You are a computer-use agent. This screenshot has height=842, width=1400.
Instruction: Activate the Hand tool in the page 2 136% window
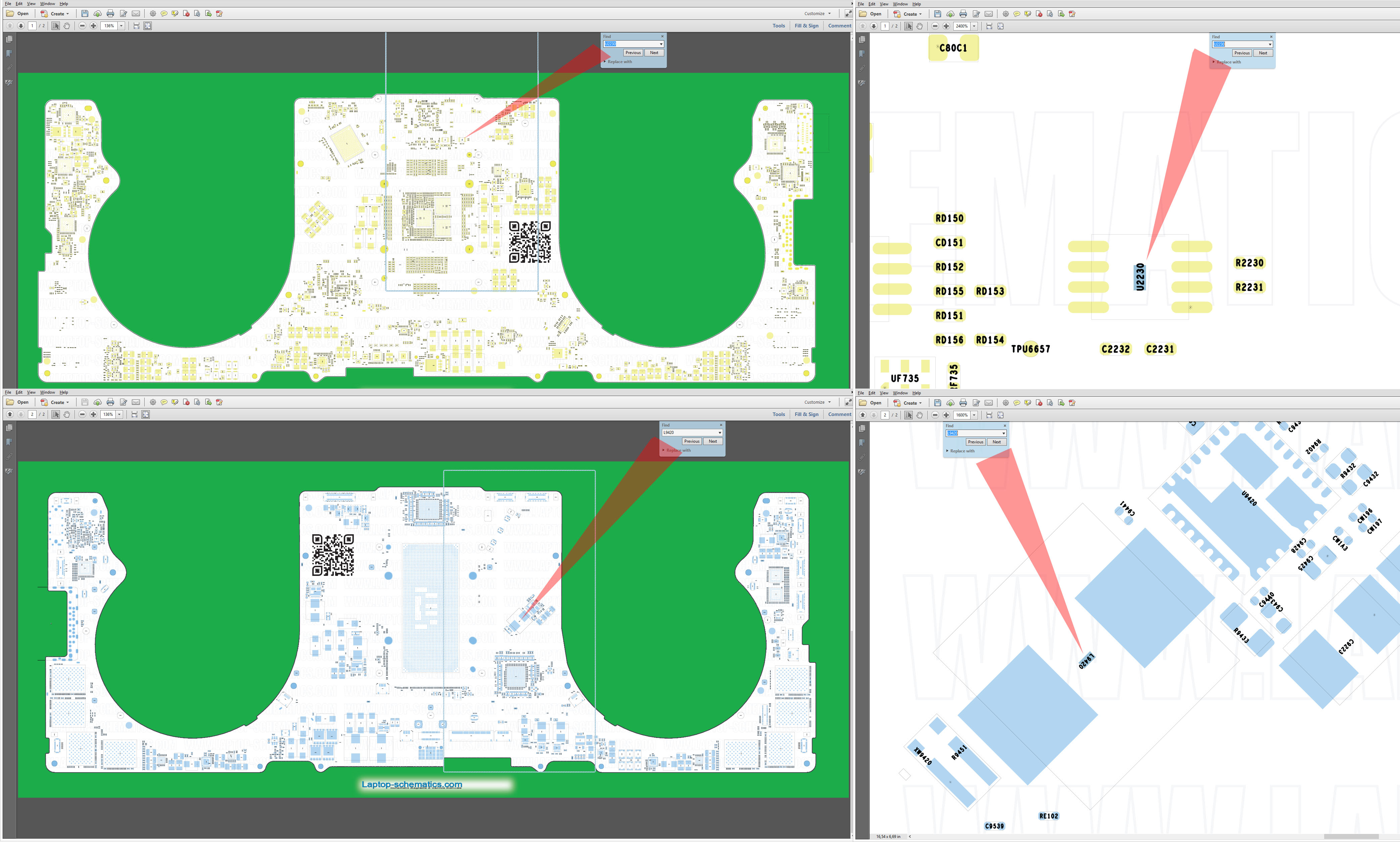click(66, 415)
